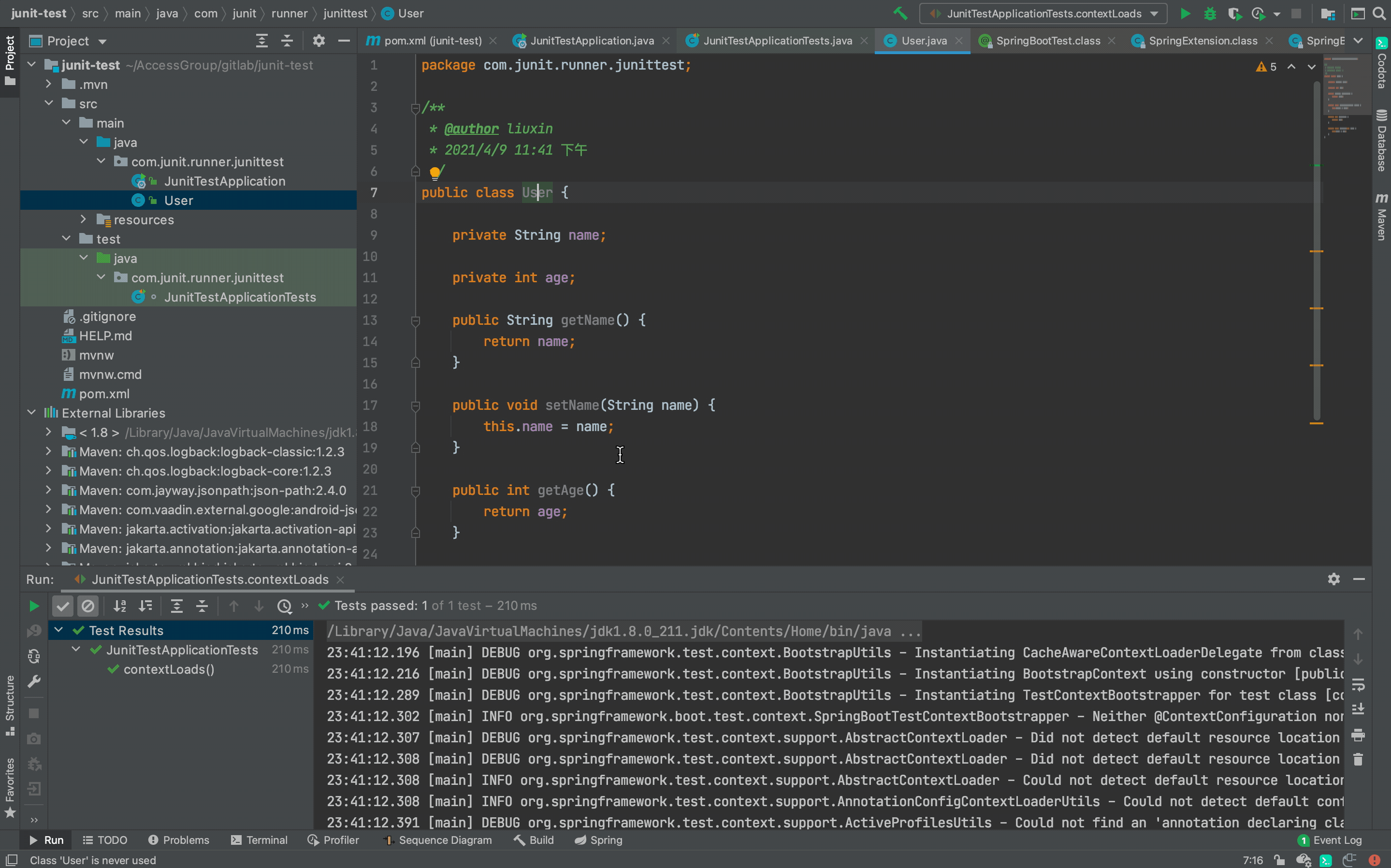
Task: Switch to the JunitTestApplicationTests.java tab
Action: [777, 41]
